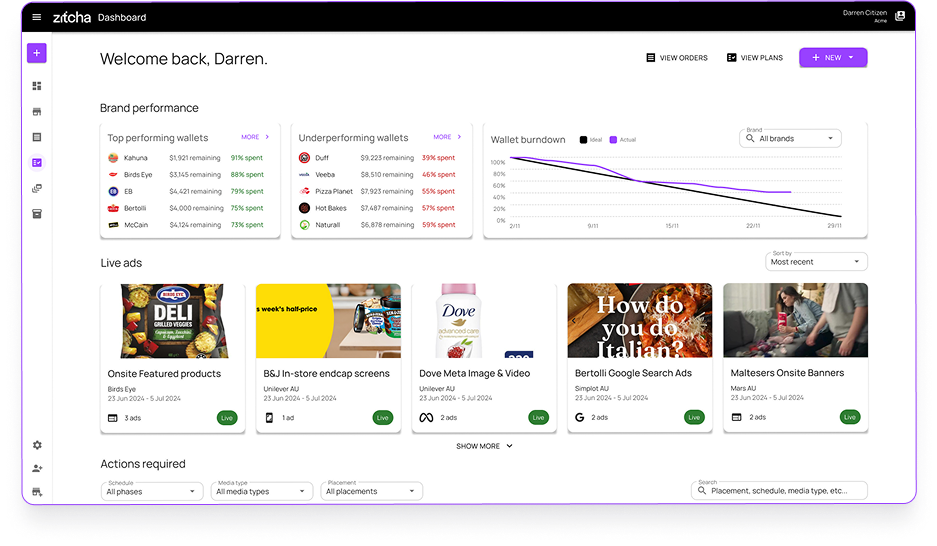Click Live badge on Onsite Featured products

click(227, 418)
